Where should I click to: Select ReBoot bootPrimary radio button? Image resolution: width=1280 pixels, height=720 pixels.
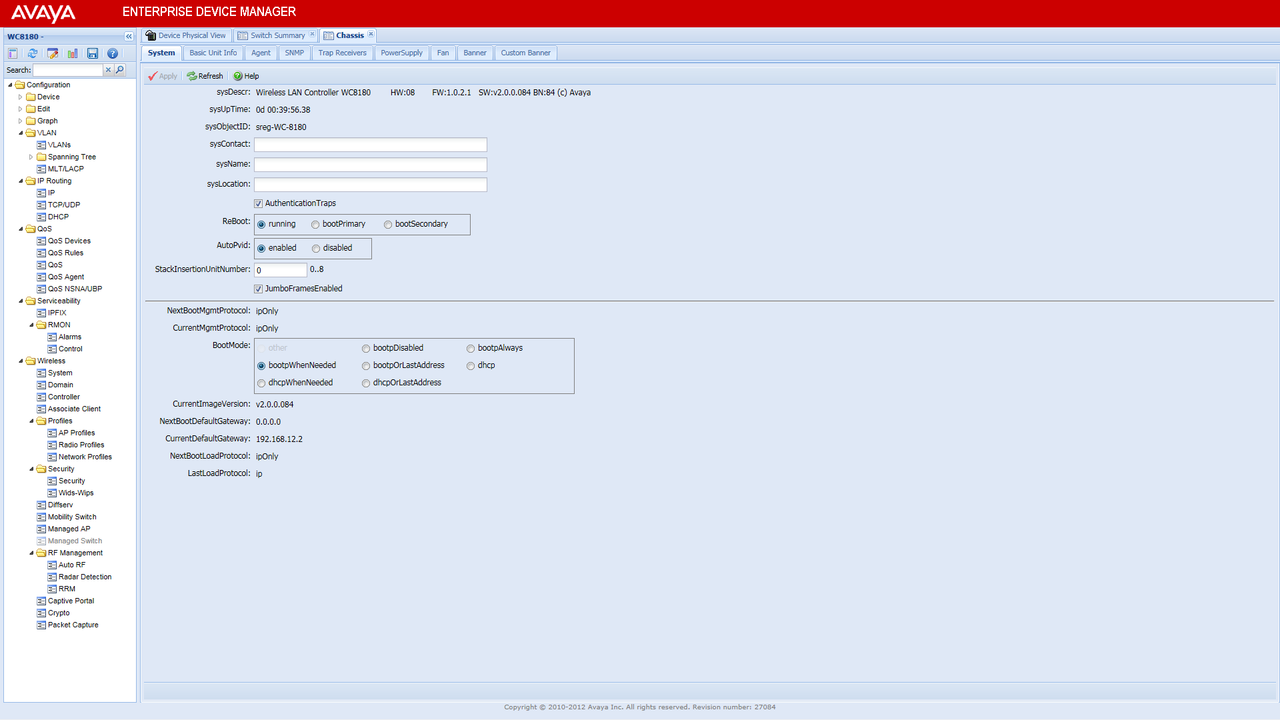click(x=316, y=224)
